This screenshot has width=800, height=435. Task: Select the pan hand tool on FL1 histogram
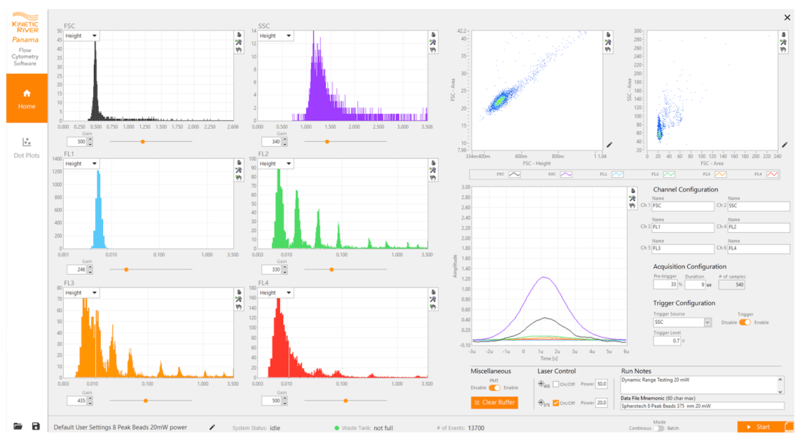coord(238,177)
